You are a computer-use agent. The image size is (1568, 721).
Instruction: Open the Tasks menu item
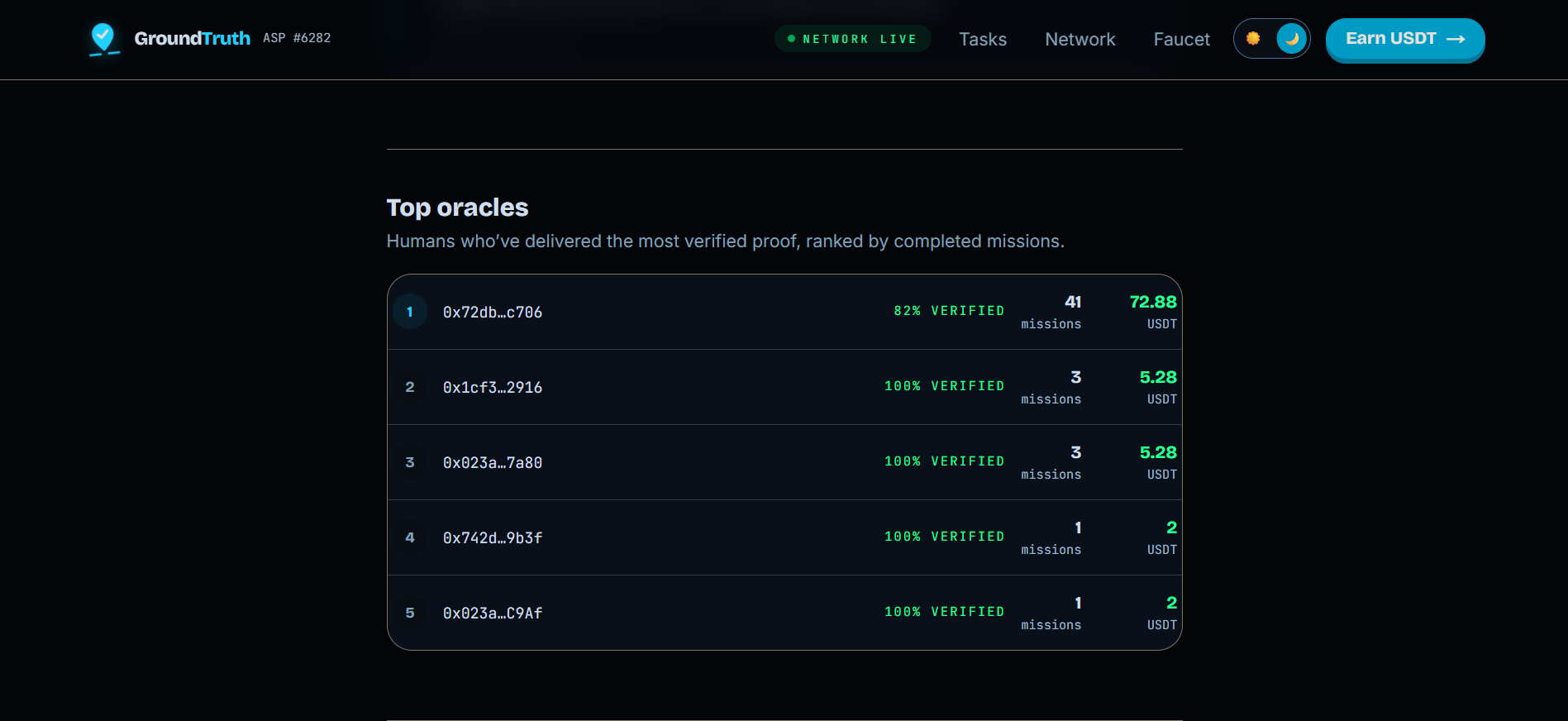pos(983,39)
